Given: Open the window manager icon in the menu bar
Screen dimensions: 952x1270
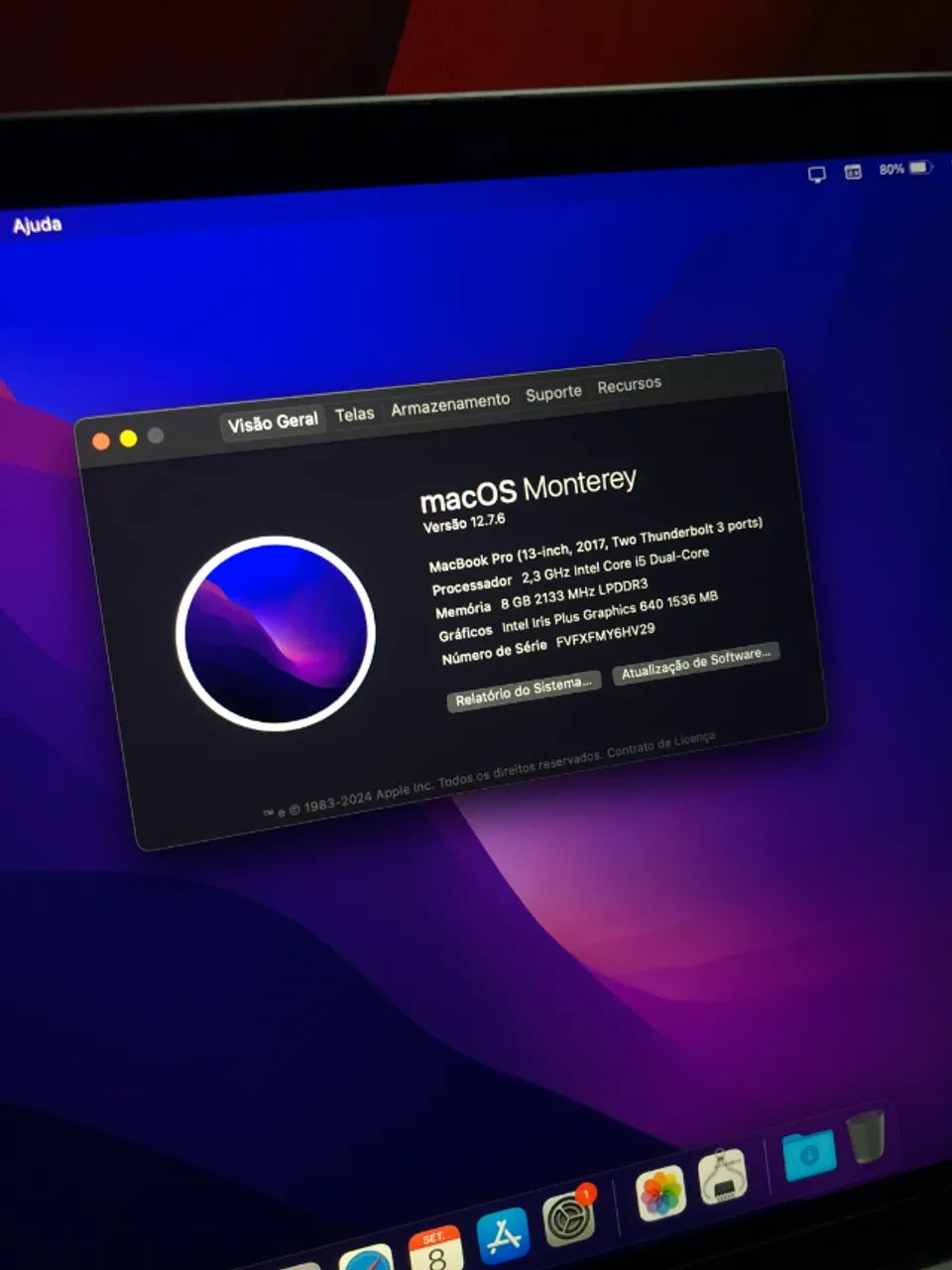Looking at the screenshot, I should [x=853, y=172].
